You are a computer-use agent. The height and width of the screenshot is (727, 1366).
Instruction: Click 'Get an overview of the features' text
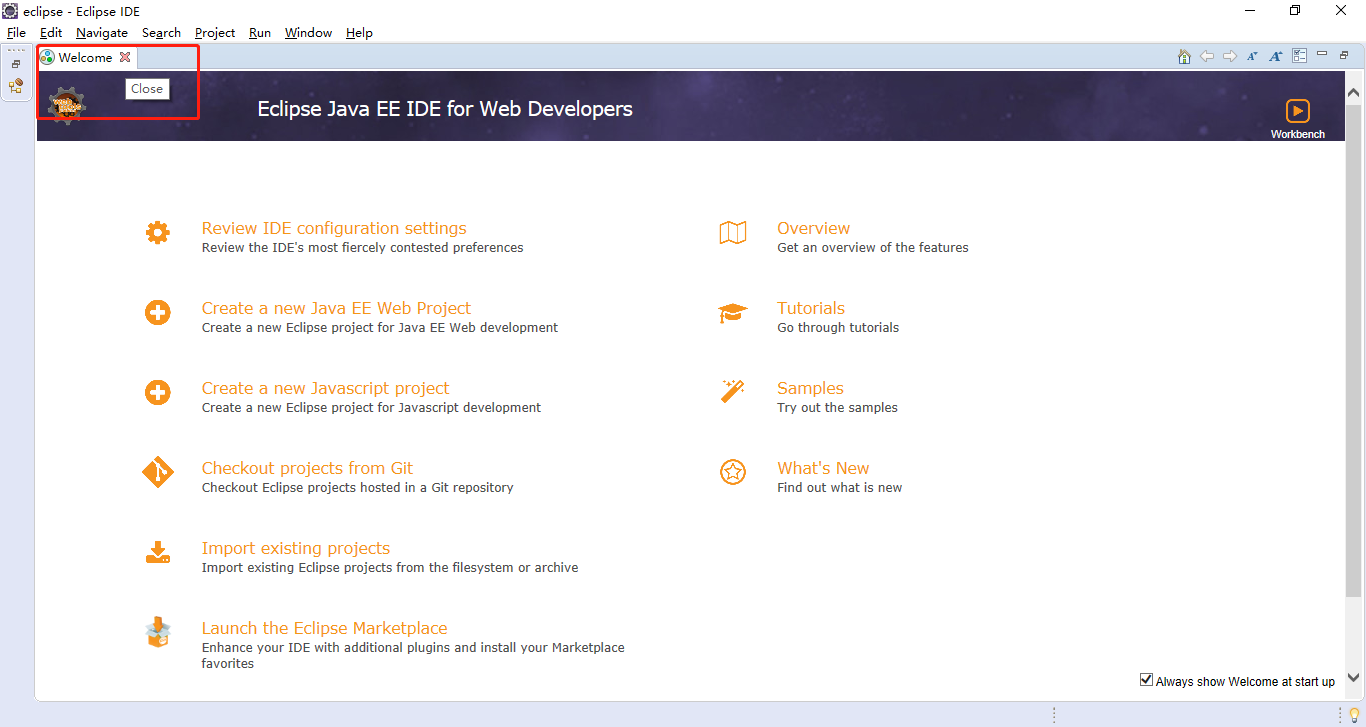pyautogui.click(x=873, y=247)
